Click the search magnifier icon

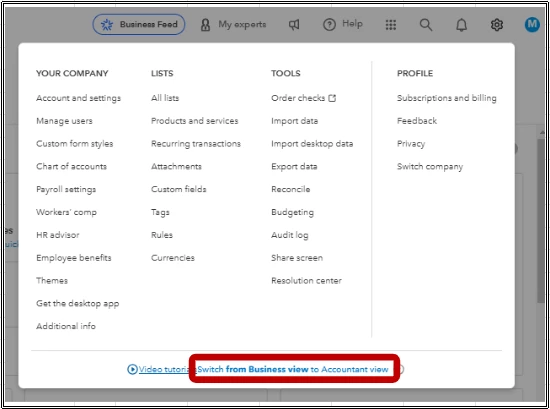pyautogui.click(x=426, y=25)
